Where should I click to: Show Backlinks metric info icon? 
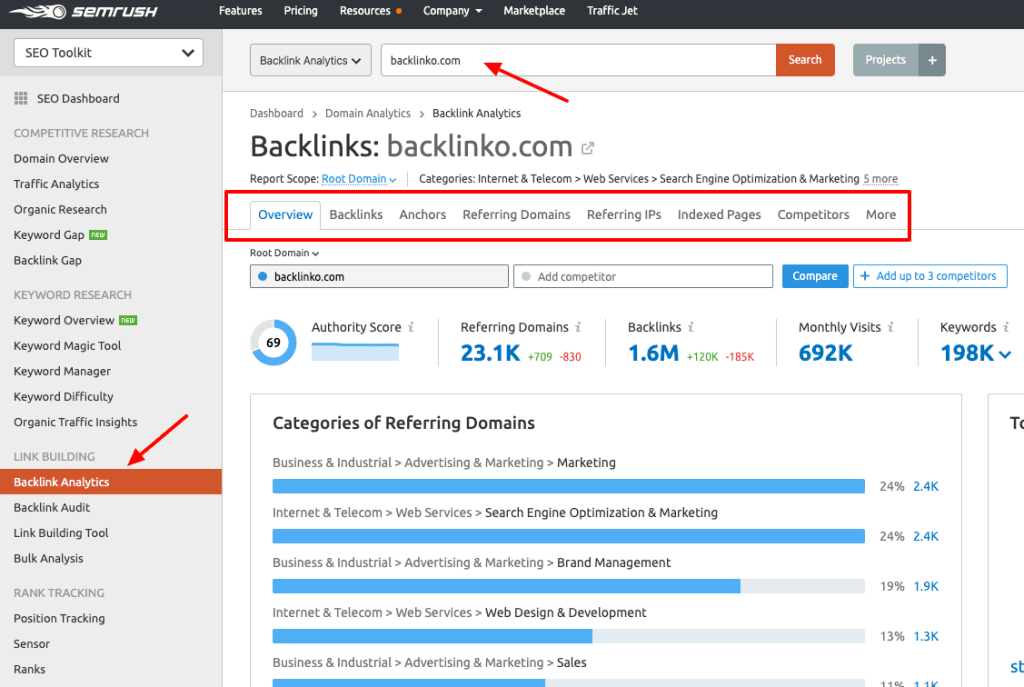(x=690, y=327)
